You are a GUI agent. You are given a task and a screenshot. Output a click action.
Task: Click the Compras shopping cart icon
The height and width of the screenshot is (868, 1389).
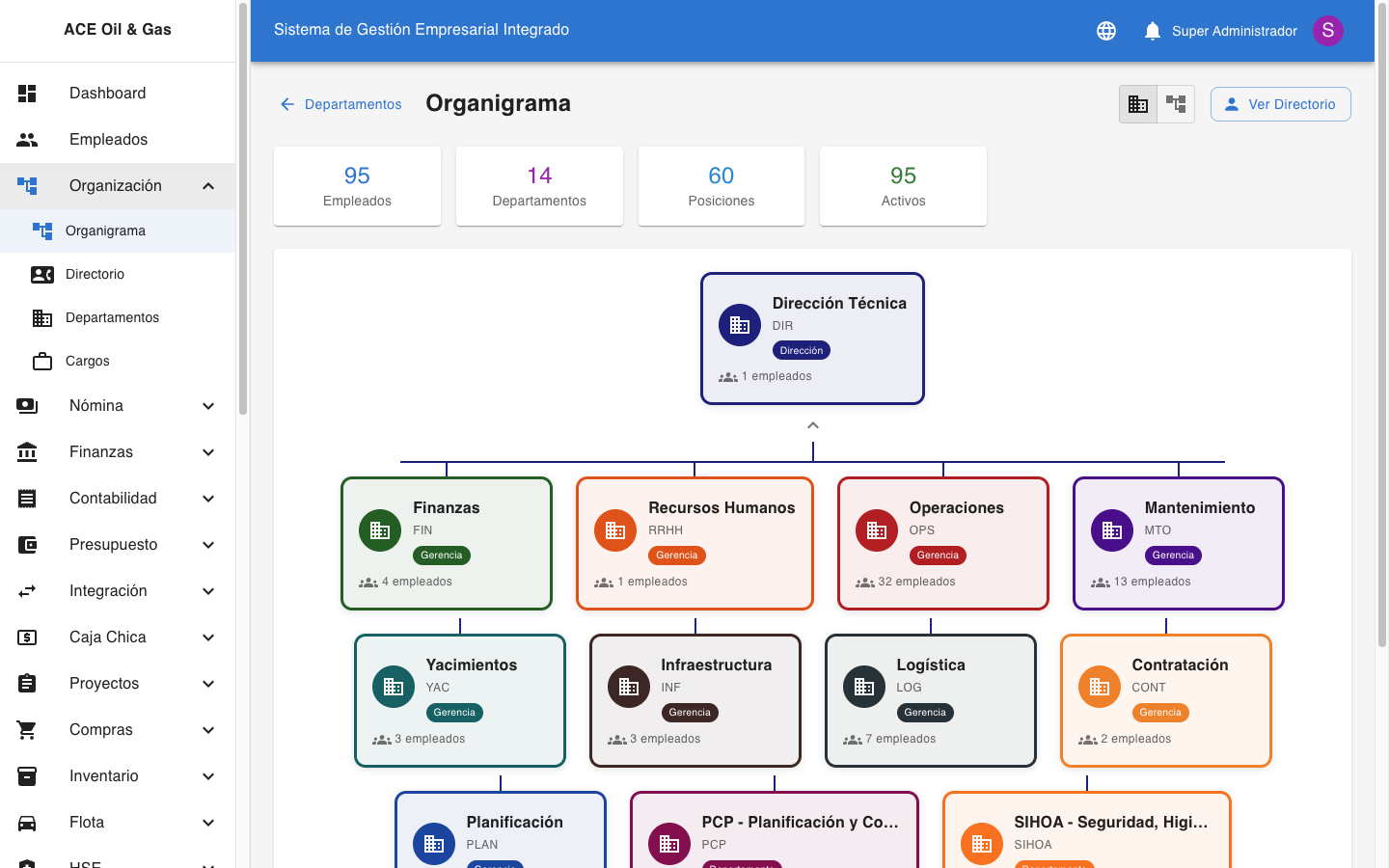coord(27,729)
